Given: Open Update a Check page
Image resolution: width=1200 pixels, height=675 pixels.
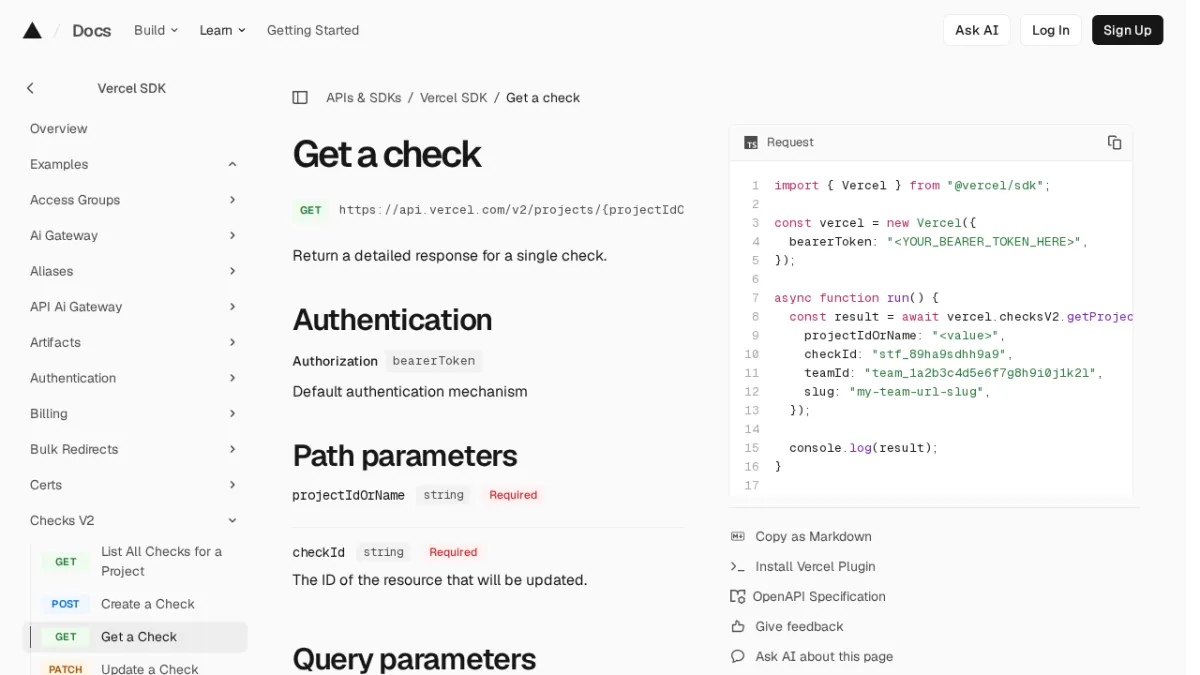Looking at the screenshot, I should pyautogui.click(x=150, y=669).
